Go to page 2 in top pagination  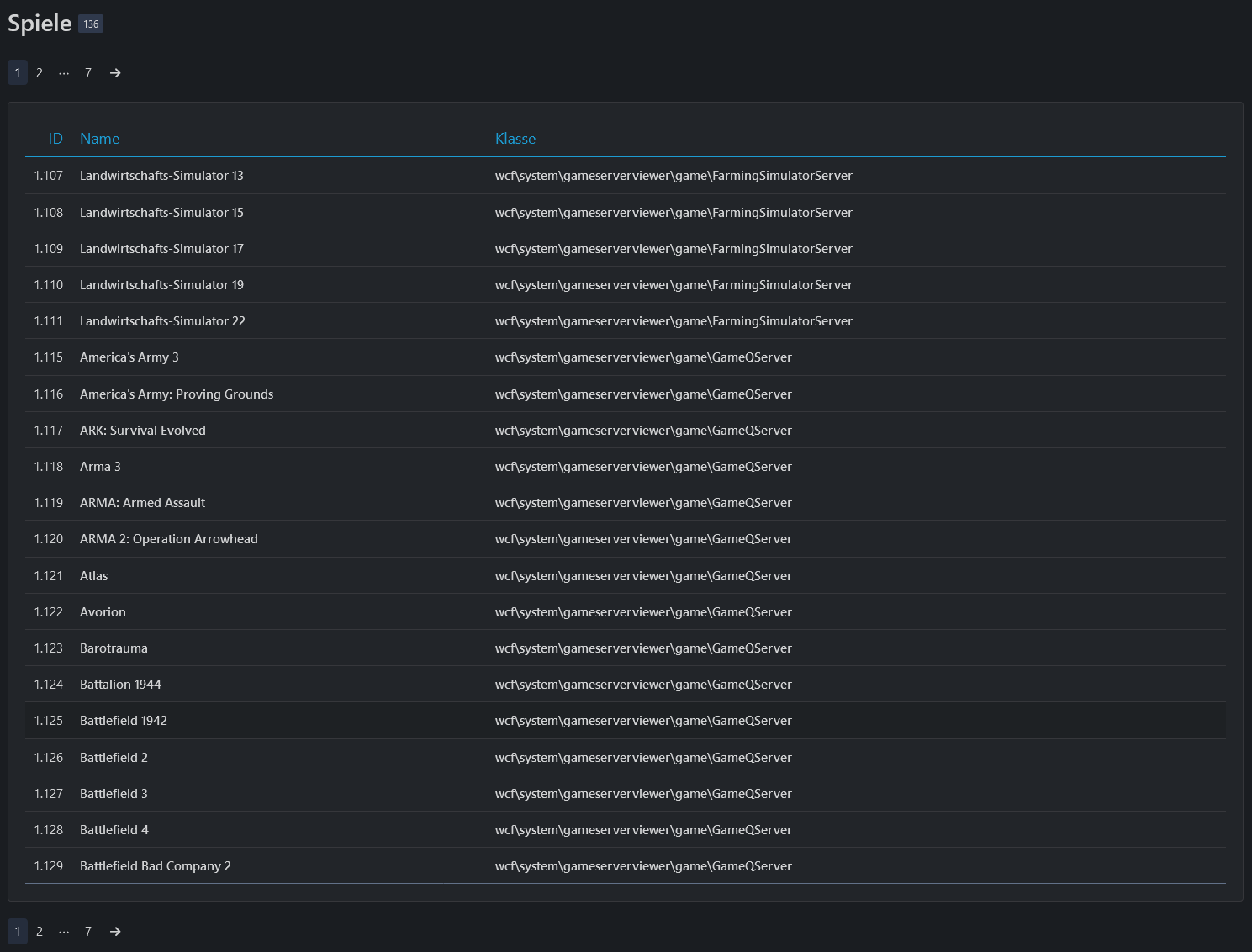point(40,73)
